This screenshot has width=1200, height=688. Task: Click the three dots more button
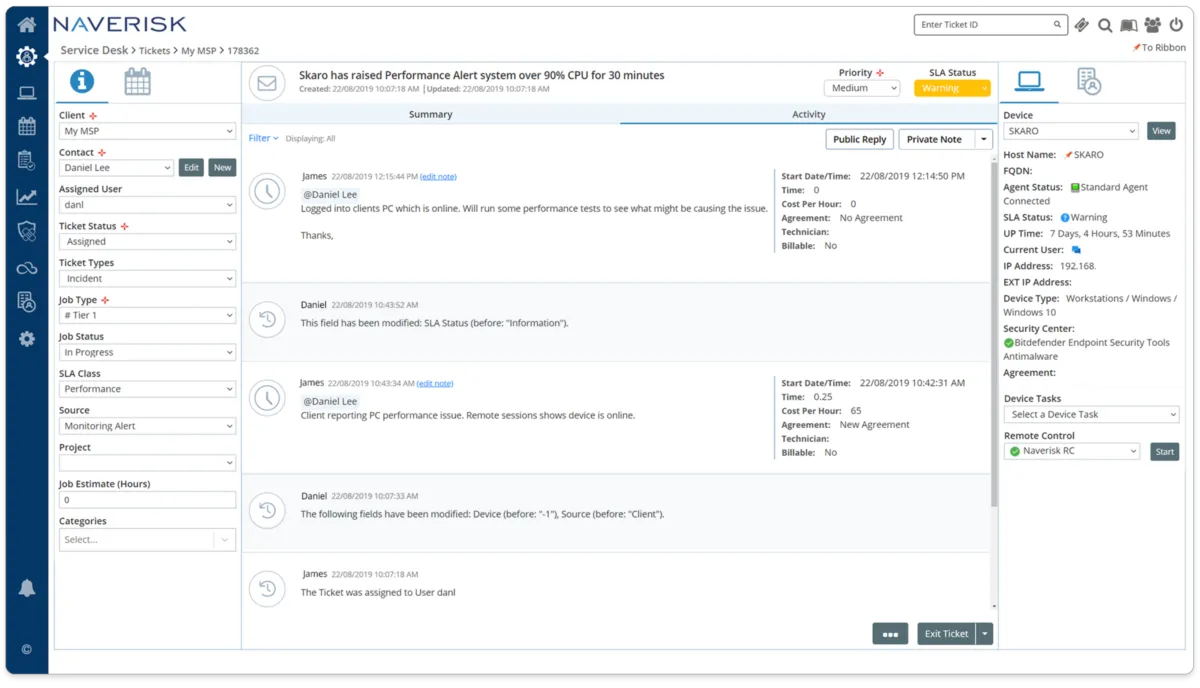pos(890,634)
